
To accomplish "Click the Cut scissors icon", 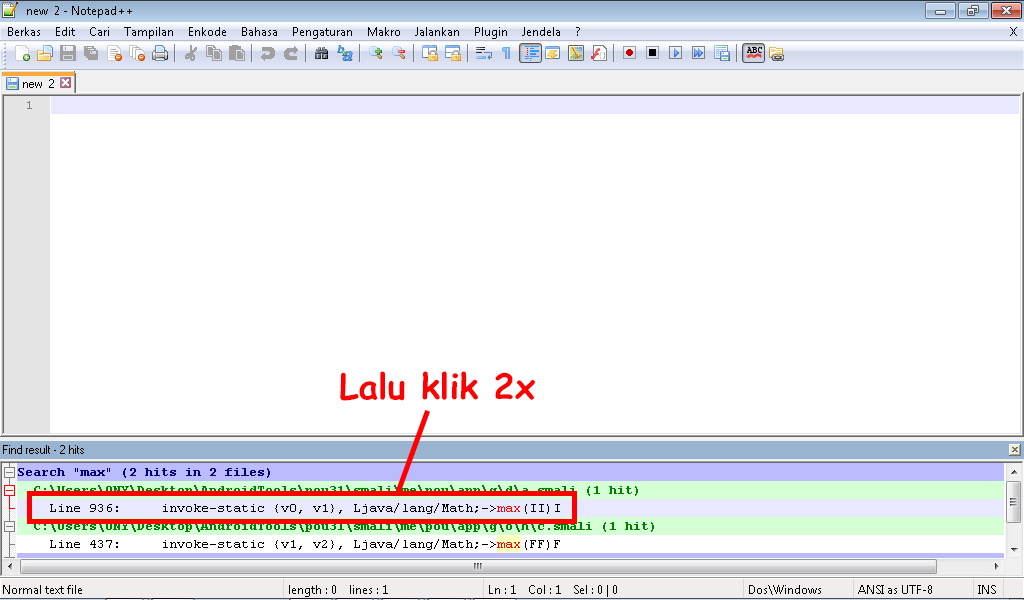I will [x=191, y=54].
